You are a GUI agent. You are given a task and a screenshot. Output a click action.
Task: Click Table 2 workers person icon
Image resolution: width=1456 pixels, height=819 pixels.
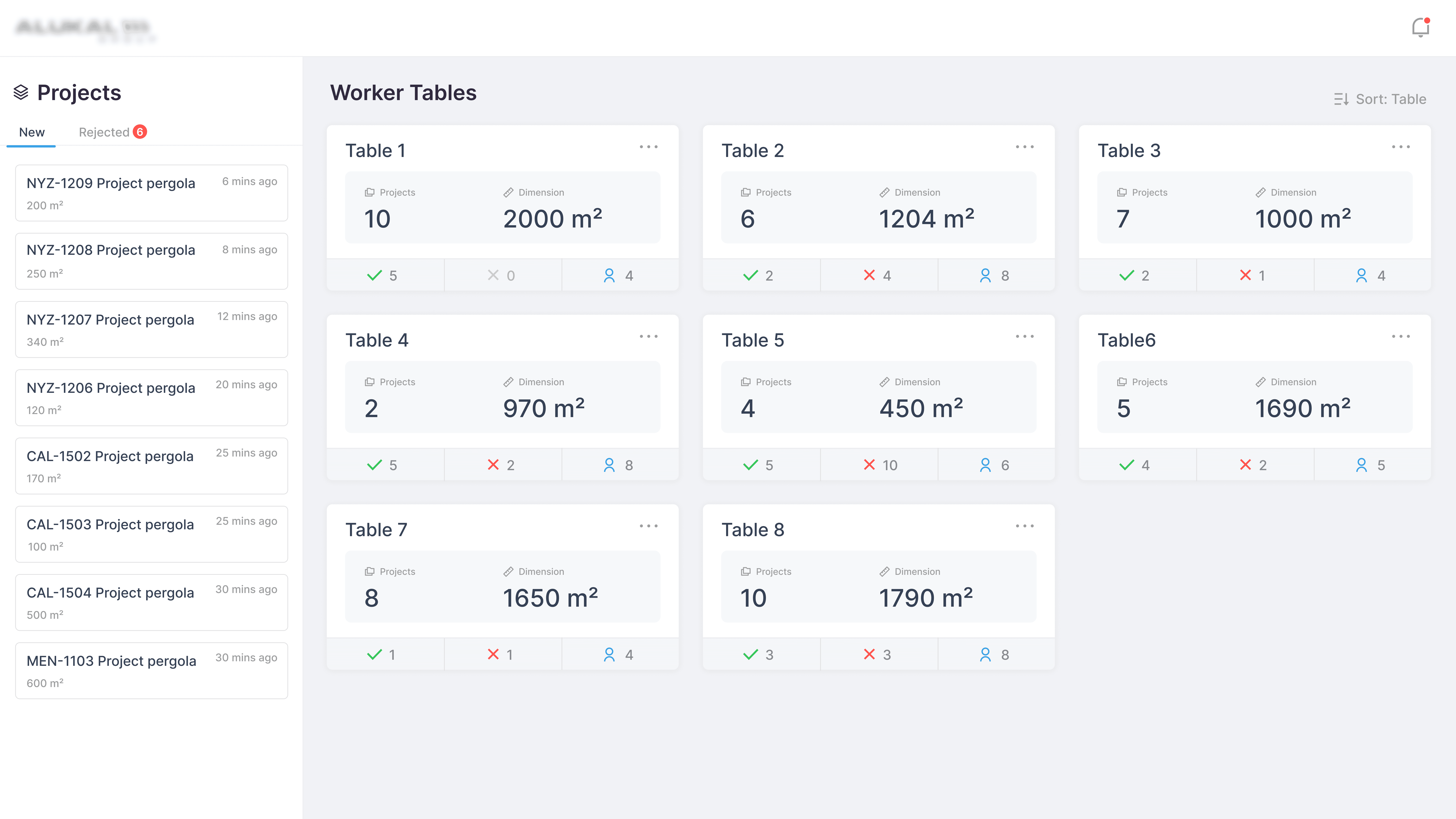tap(985, 275)
